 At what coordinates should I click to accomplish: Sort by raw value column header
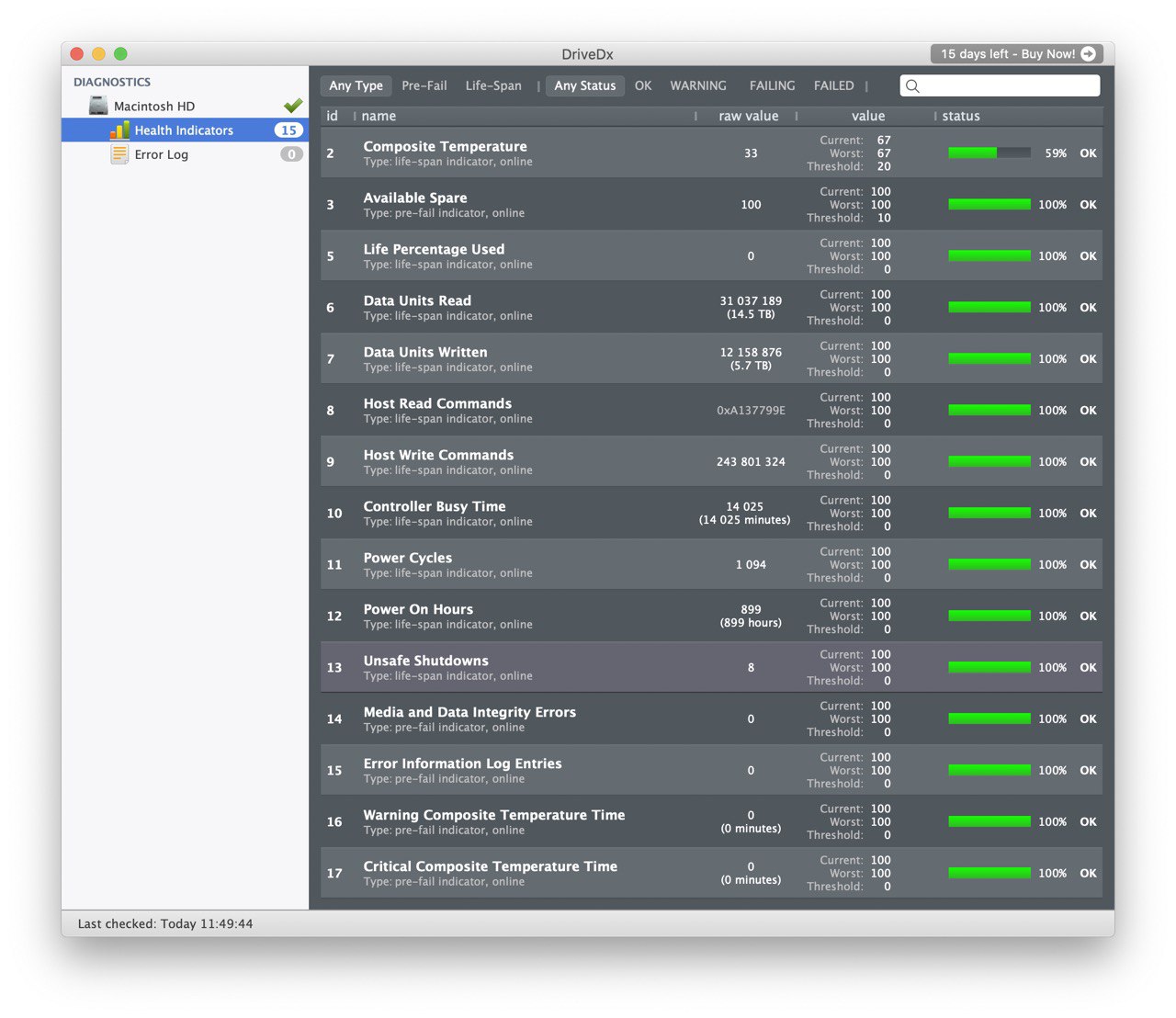pyautogui.click(x=748, y=116)
